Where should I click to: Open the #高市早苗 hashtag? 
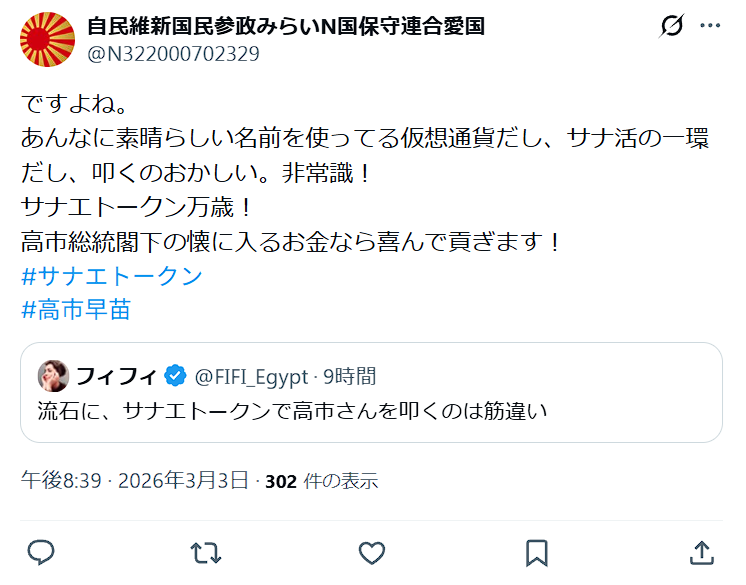(76, 310)
